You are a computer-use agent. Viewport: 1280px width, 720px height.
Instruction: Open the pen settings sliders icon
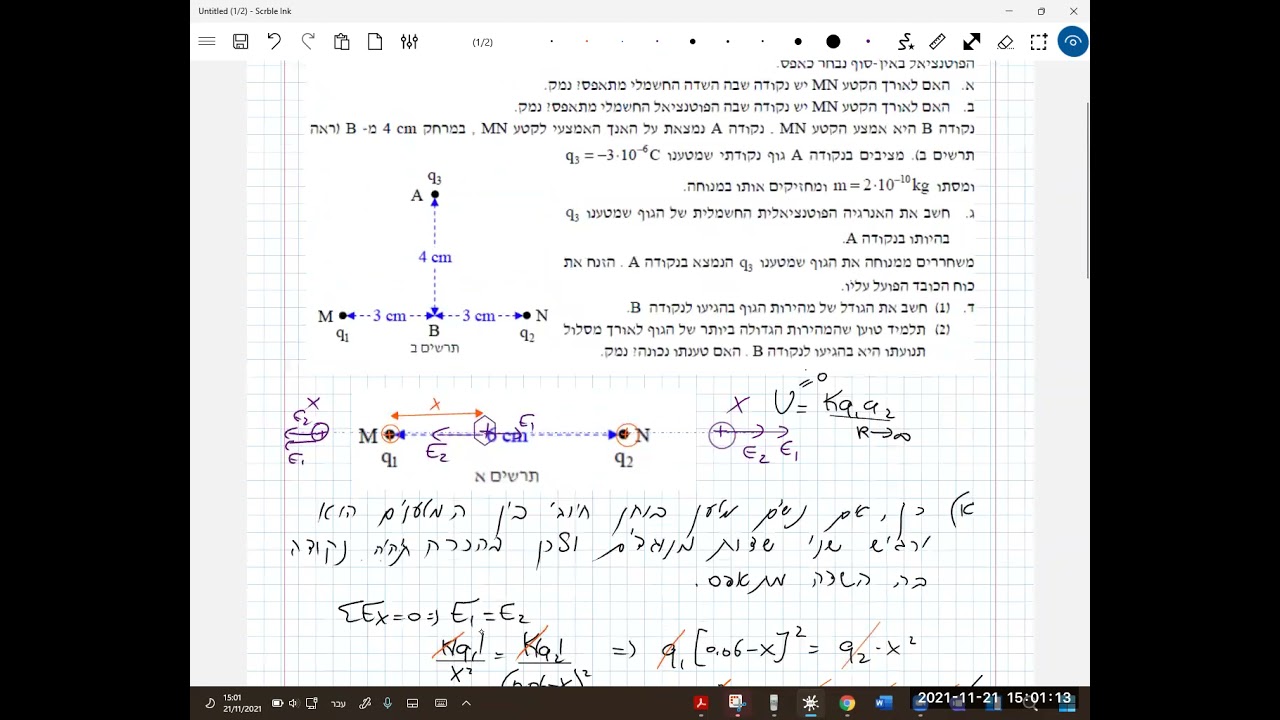(409, 42)
